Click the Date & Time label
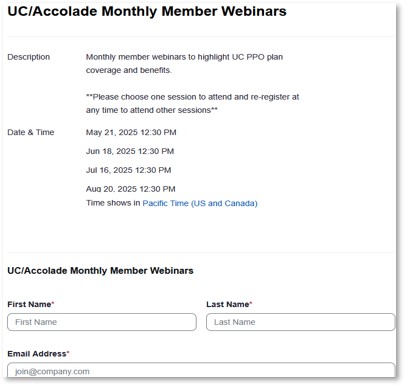Viewport: 405px width, 386px height. coord(31,132)
